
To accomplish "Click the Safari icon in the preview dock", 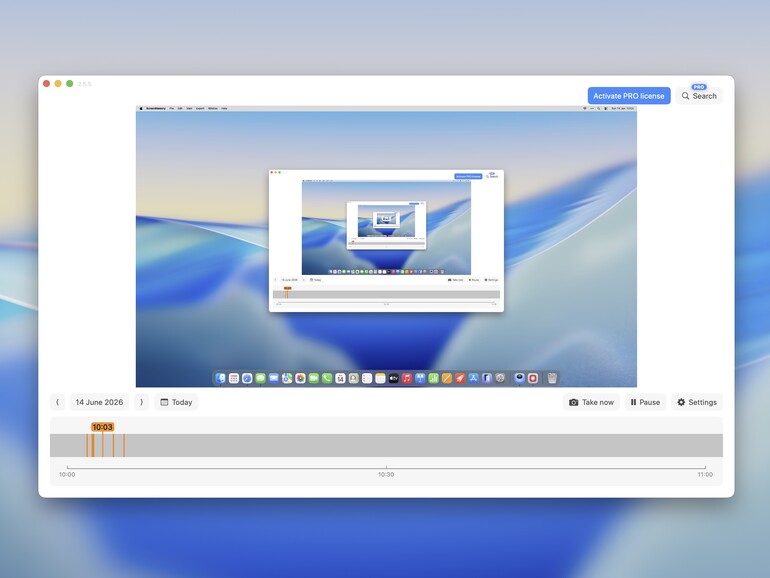I will [x=247, y=378].
